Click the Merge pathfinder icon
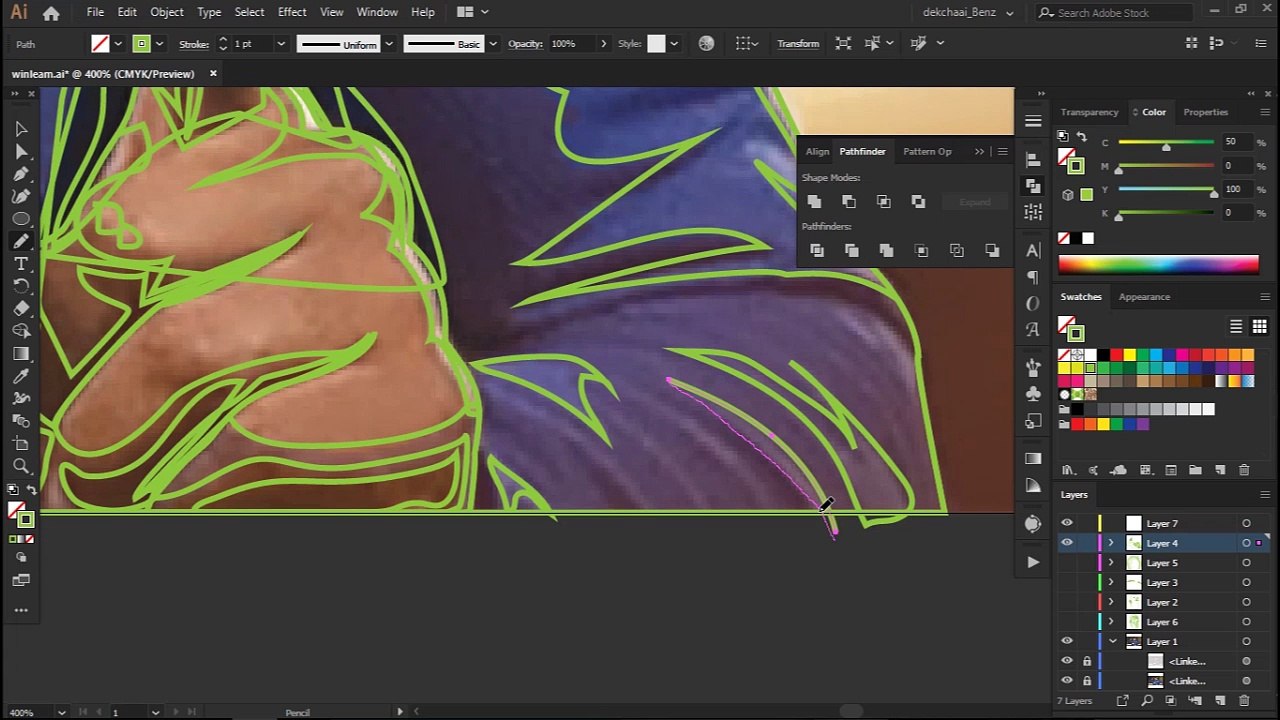 886,250
